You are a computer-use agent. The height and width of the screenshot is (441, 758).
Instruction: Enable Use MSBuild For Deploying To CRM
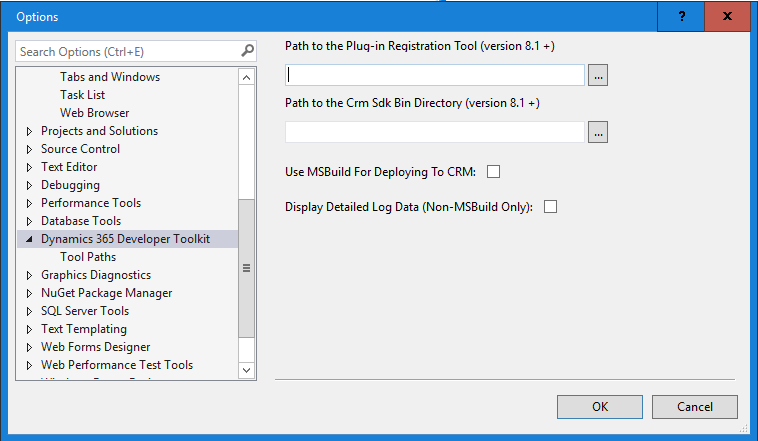tap(494, 172)
